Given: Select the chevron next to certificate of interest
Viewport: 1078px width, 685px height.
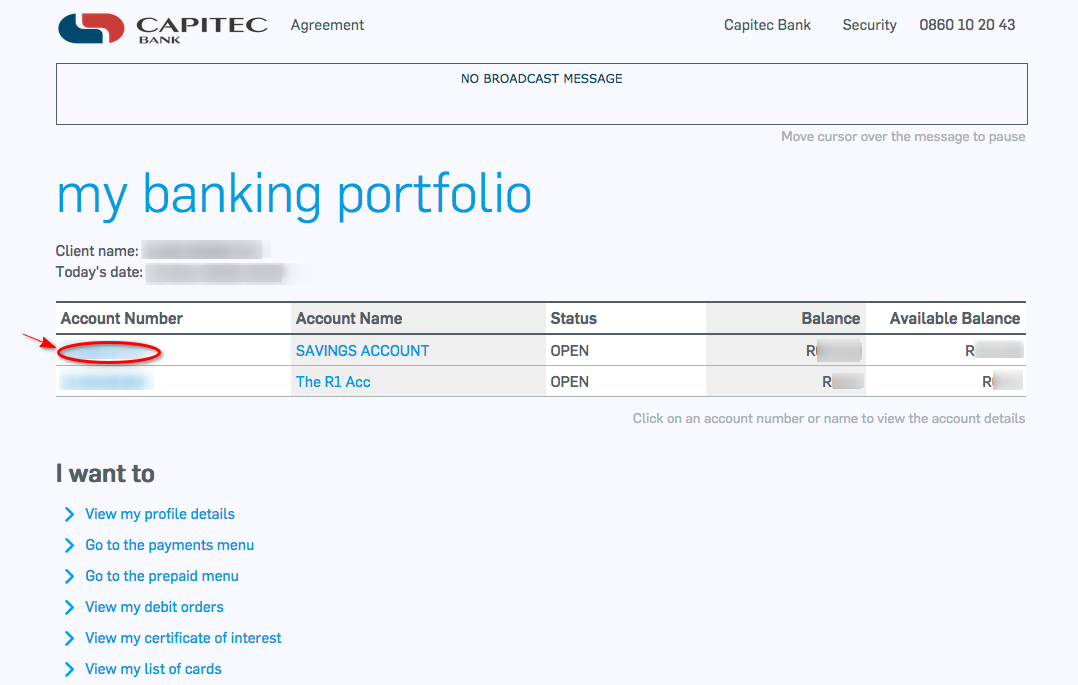Looking at the screenshot, I should pyautogui.click(x=68, y=638).
